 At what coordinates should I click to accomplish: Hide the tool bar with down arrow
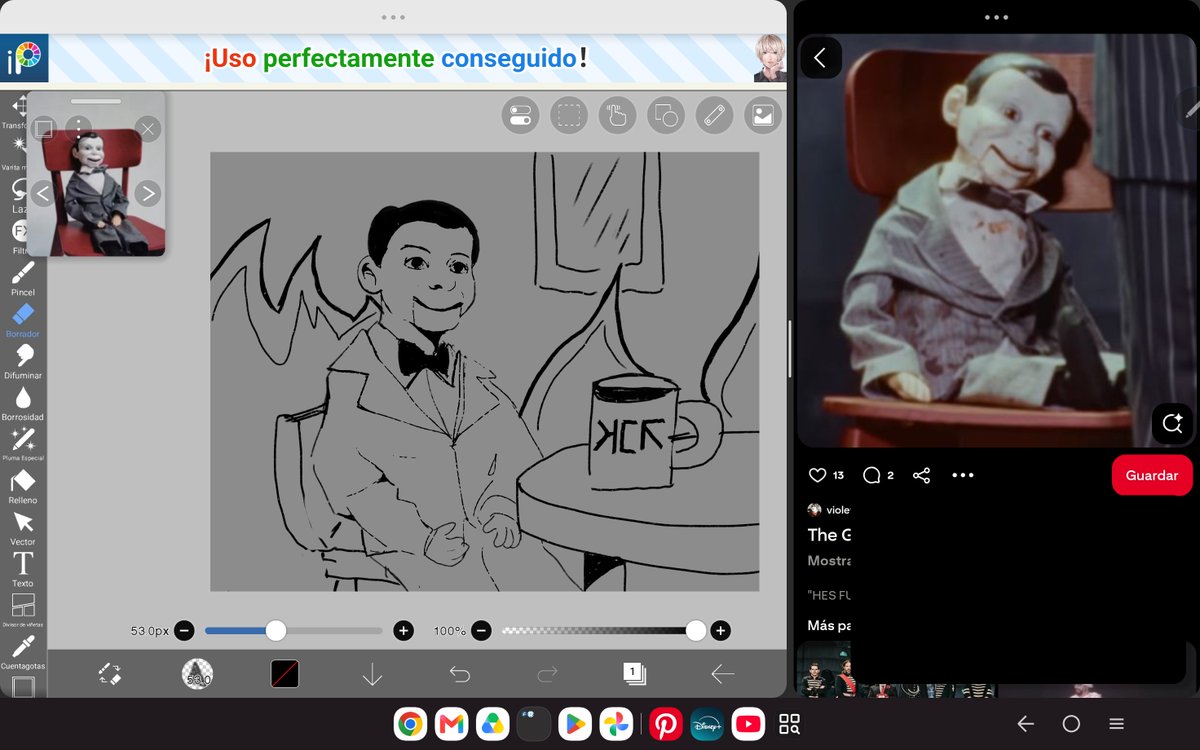(372, 674)
